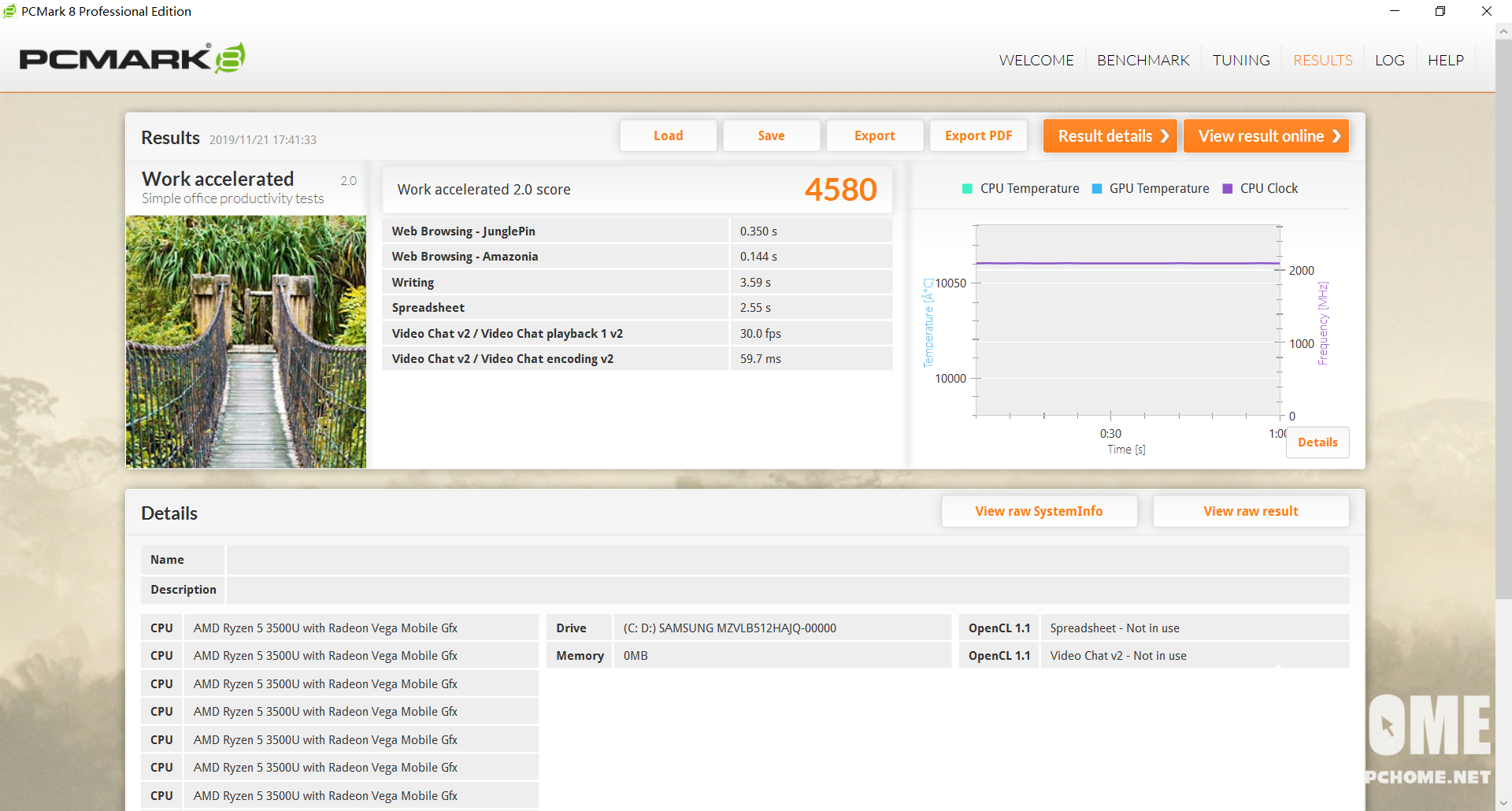Click the Result details arrow chevron

[x=1165, y=136]
